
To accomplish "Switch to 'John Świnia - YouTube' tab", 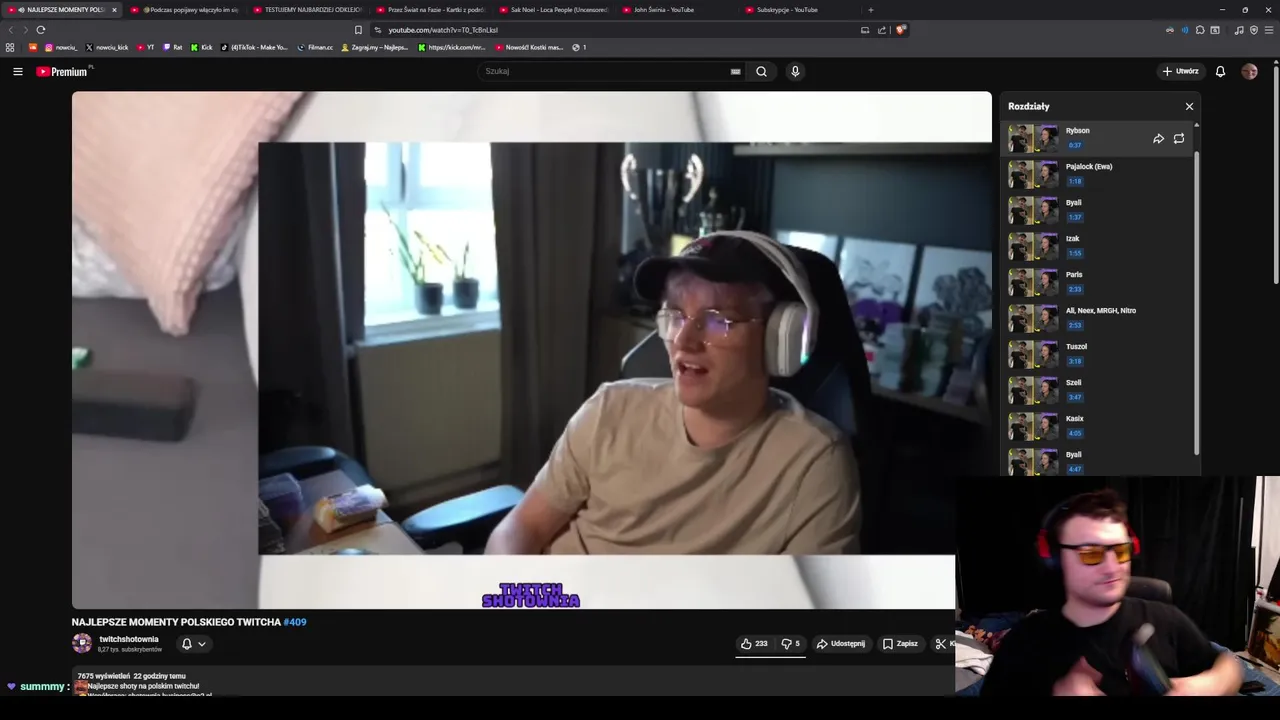I will point(677,10).
